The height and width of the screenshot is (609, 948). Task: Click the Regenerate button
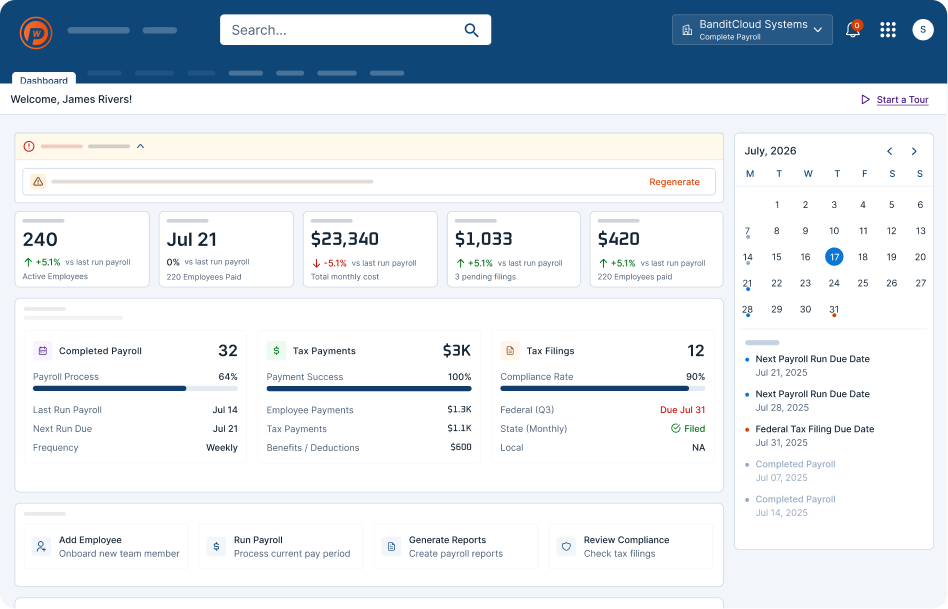674,182
